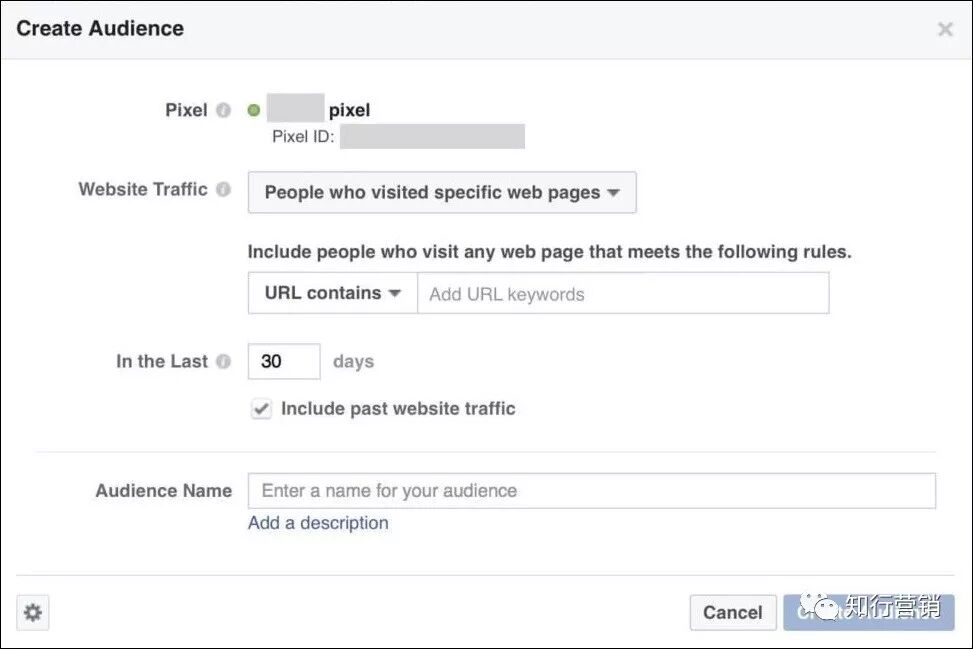Screen dimensions: 973x649
Task: Expand the URL contains dropdown
Action: pos(333,293)
